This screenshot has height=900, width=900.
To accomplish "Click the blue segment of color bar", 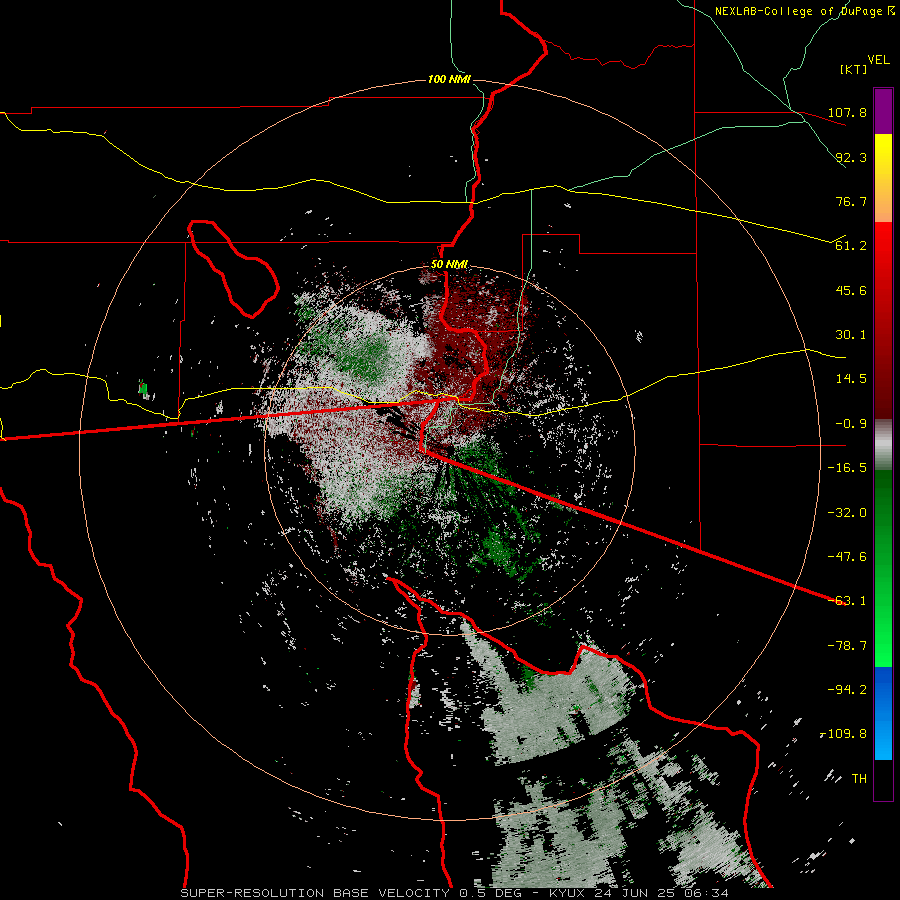I will coord(883,713).
